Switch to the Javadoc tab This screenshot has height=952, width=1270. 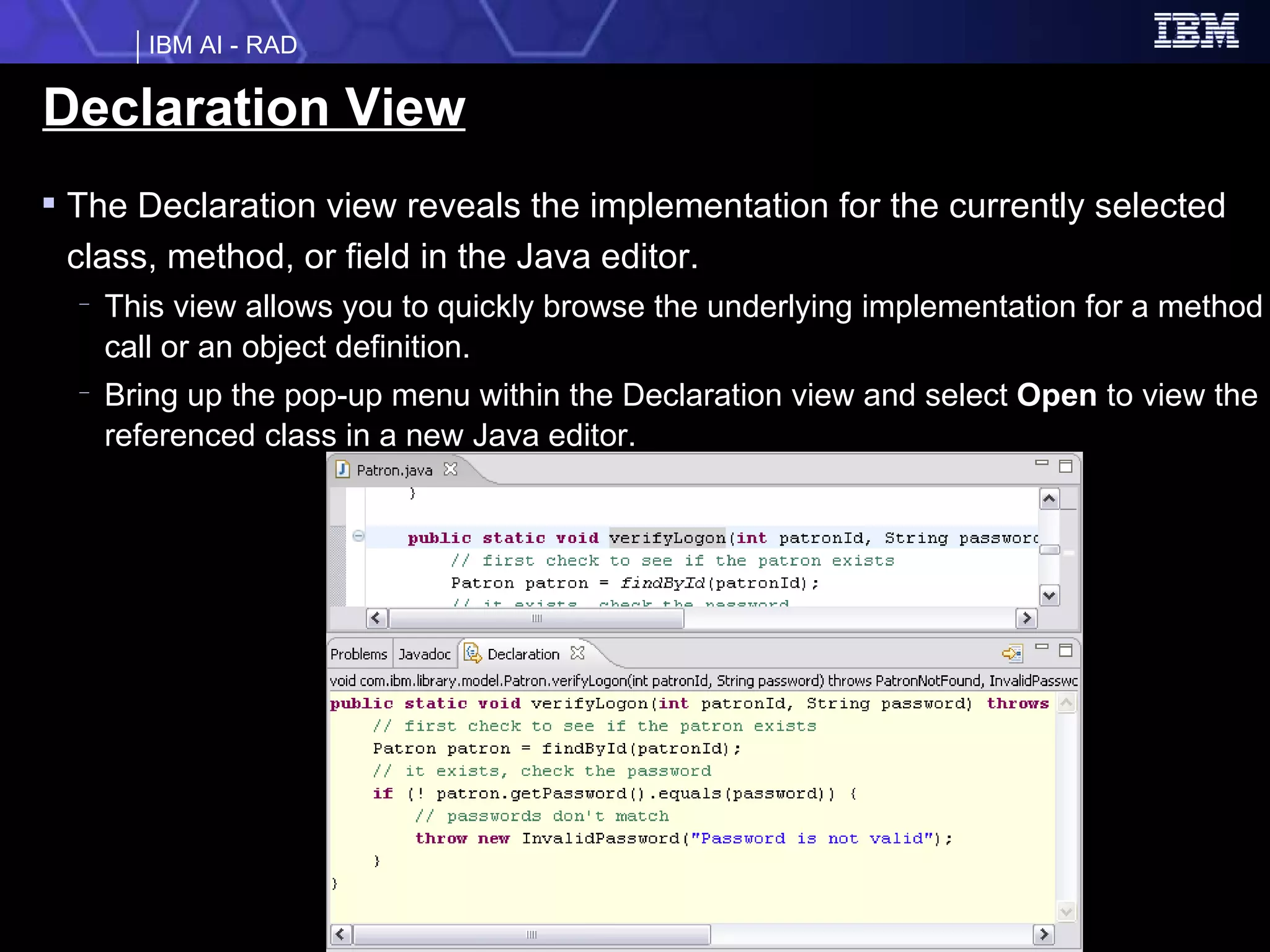tap(424, 654)
